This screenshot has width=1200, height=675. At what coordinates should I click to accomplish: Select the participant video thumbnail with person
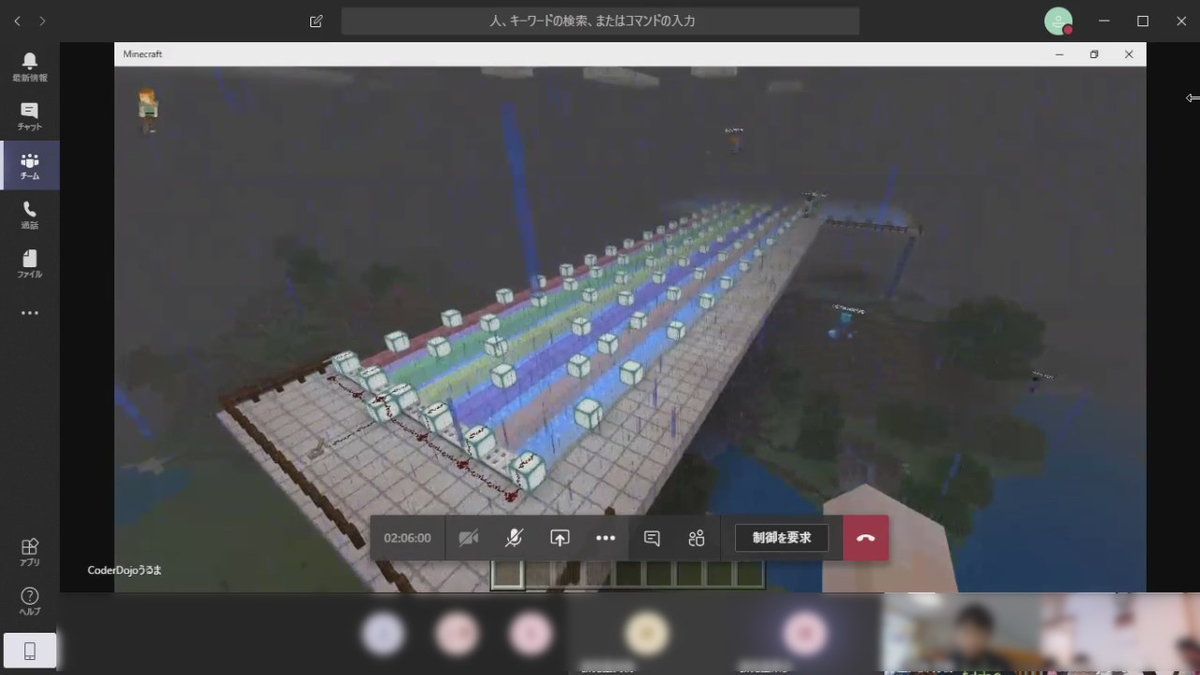960,635
